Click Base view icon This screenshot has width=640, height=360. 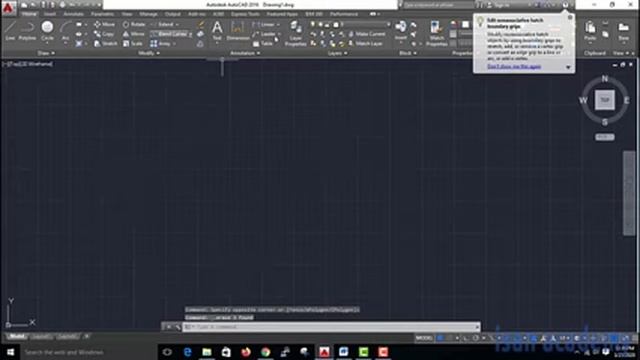[x=623, y=31]
